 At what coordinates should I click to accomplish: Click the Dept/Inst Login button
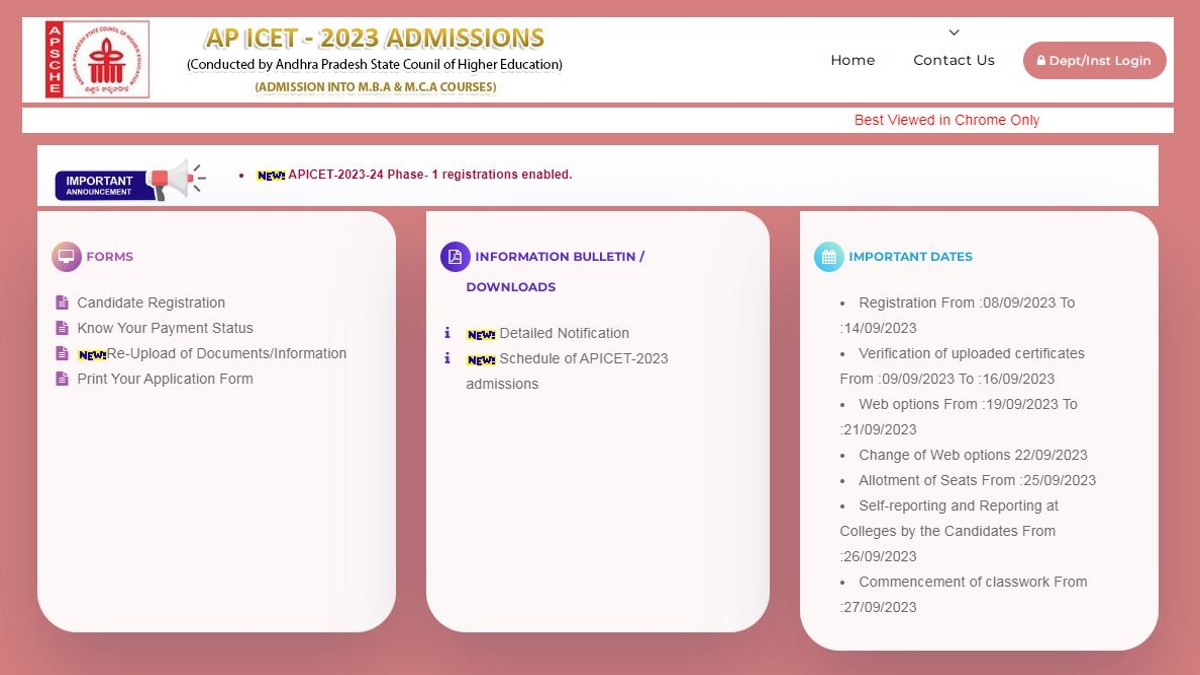coord(1095,61)
